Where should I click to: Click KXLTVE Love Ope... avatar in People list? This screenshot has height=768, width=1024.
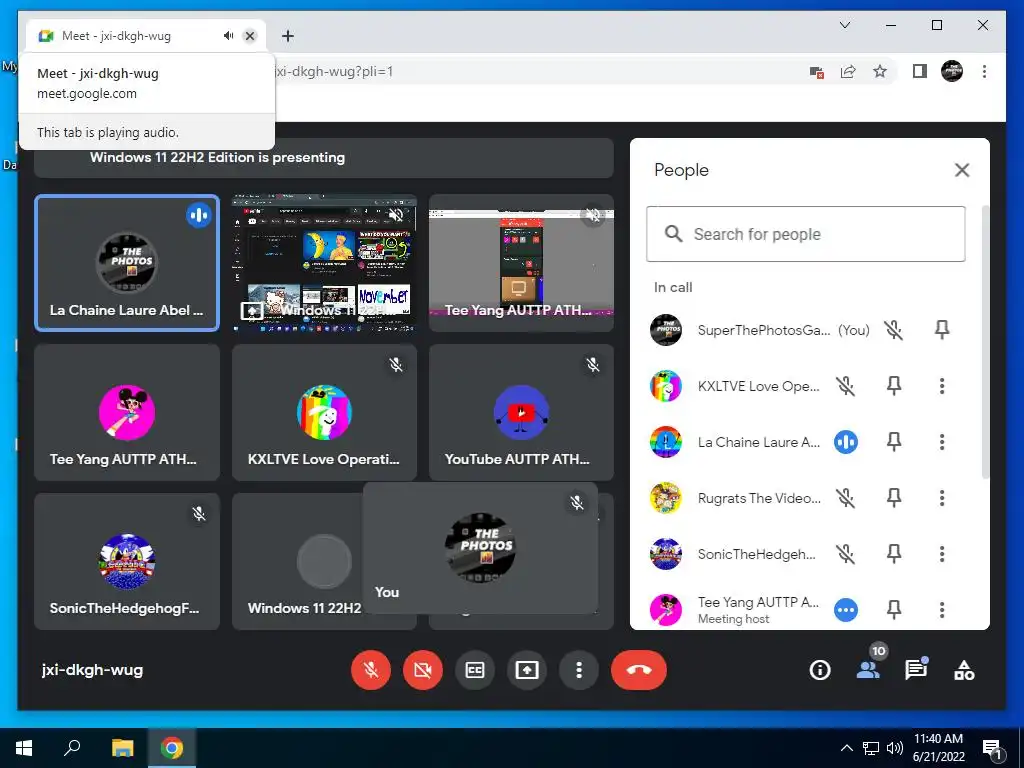coord(665,386)
